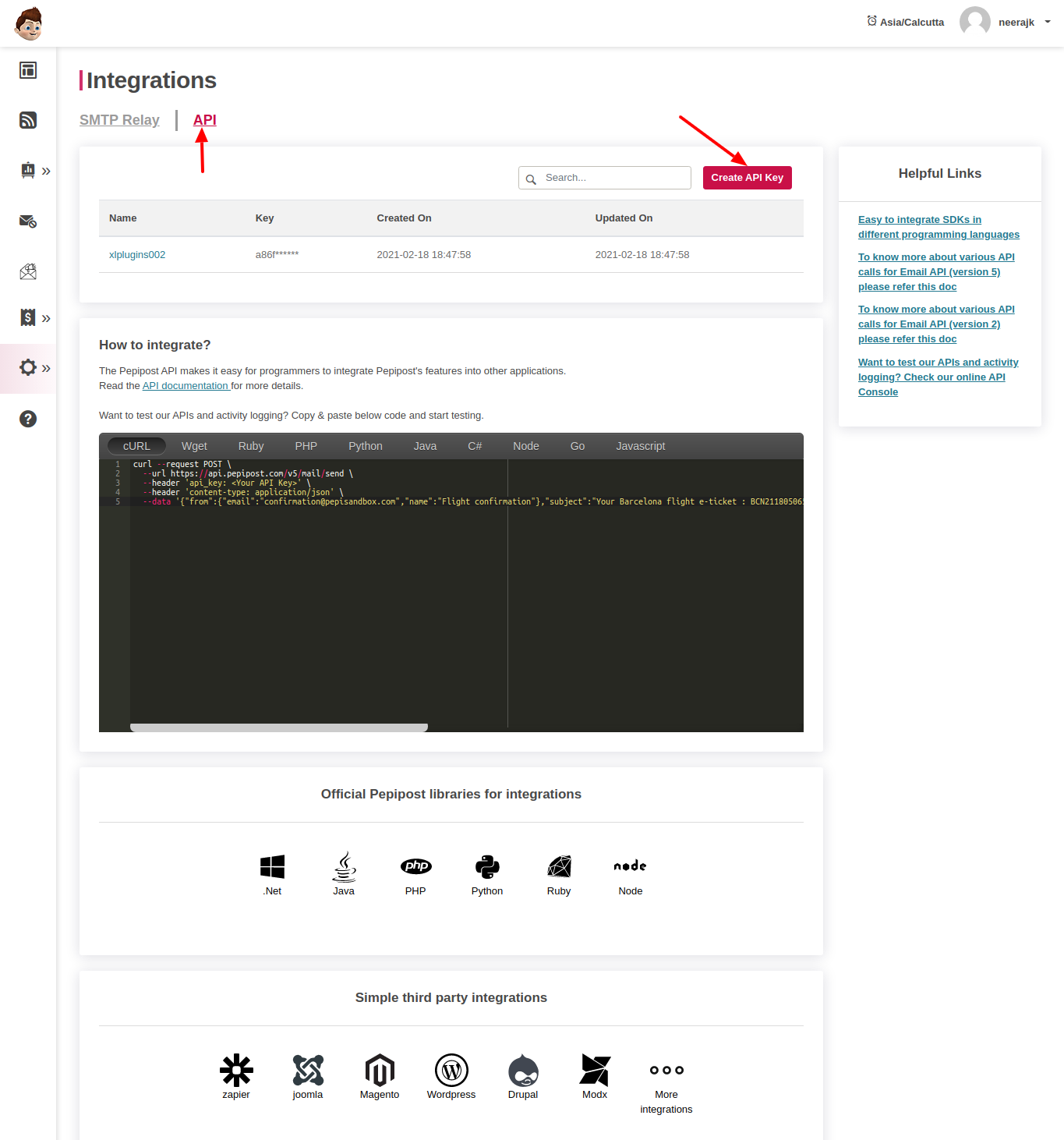Open the Wordpress integration icon
Screen dimensions: 1064x1140
pyautogui.click(x=451, y=1070)
